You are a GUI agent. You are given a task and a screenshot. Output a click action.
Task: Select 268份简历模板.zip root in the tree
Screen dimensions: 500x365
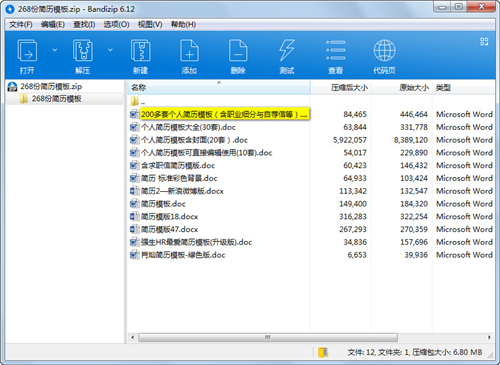(51, 87)
